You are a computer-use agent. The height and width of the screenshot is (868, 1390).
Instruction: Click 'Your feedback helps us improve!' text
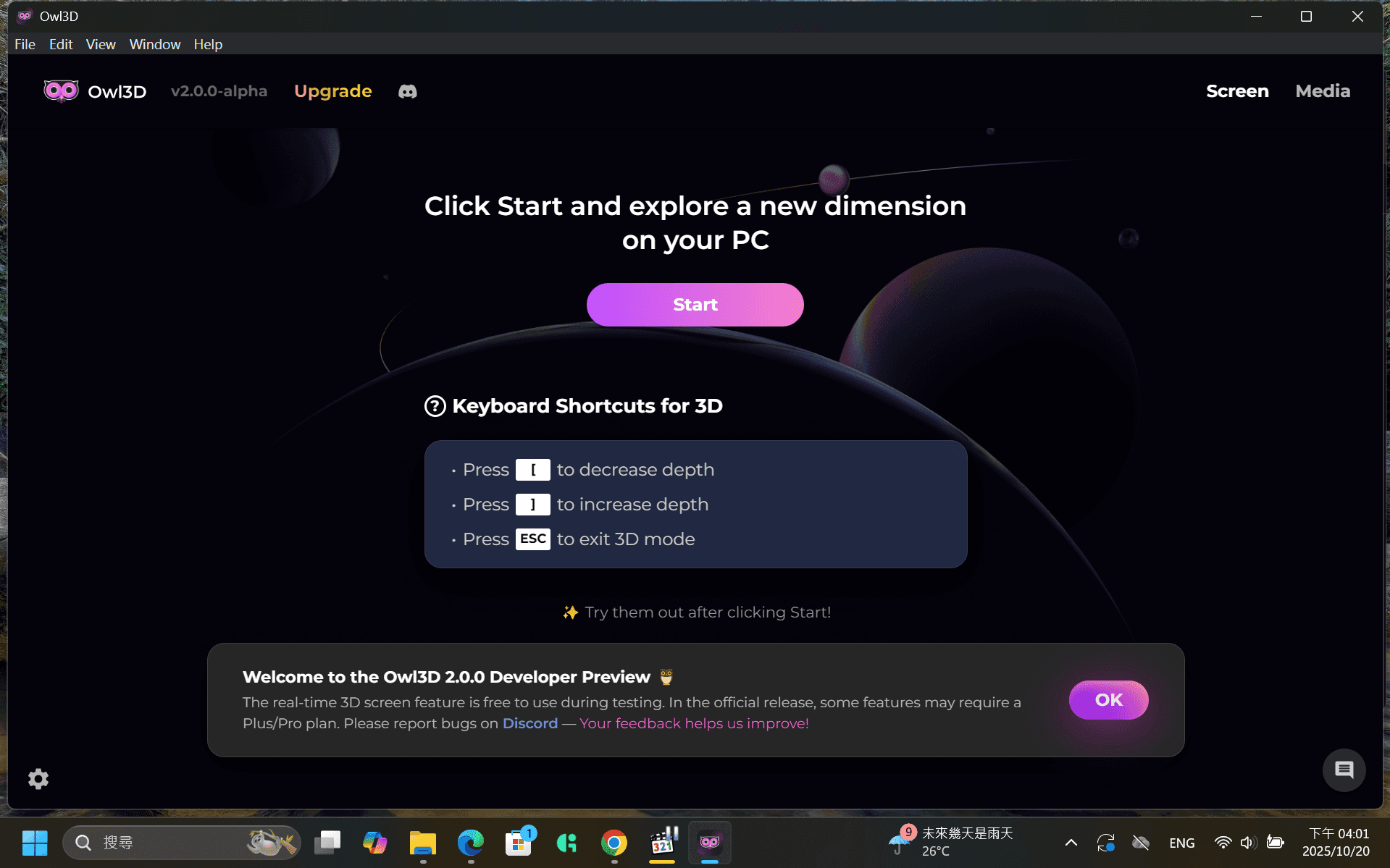pos(694,723)
